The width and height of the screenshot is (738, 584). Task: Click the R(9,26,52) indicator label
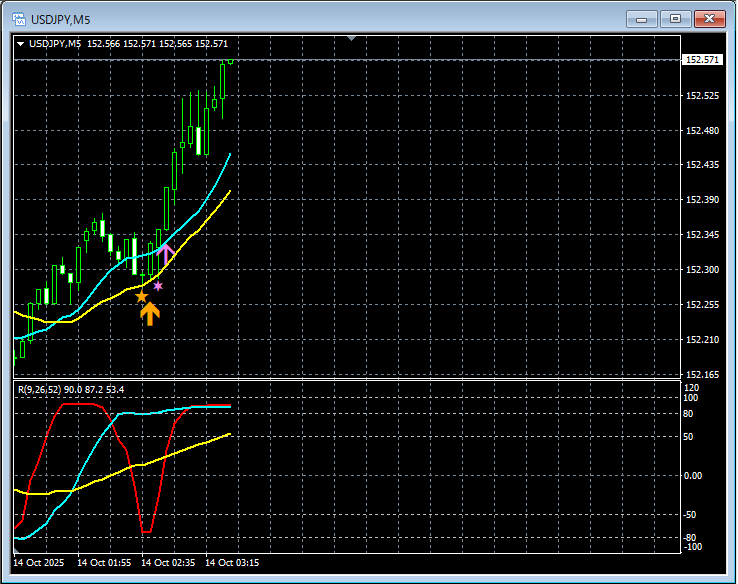click(40, 390)
